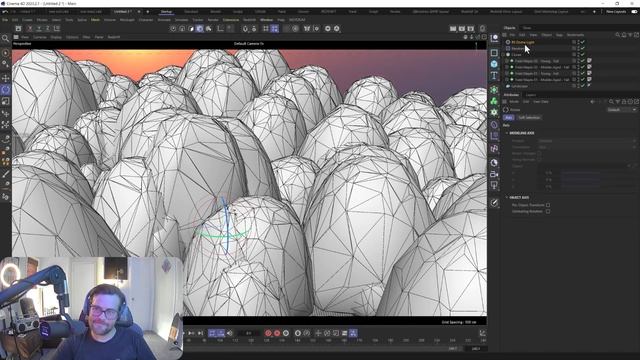Viewport: 640px width, 360px height.
Task: Click the red Record Active Objects button
Action: 268,333
